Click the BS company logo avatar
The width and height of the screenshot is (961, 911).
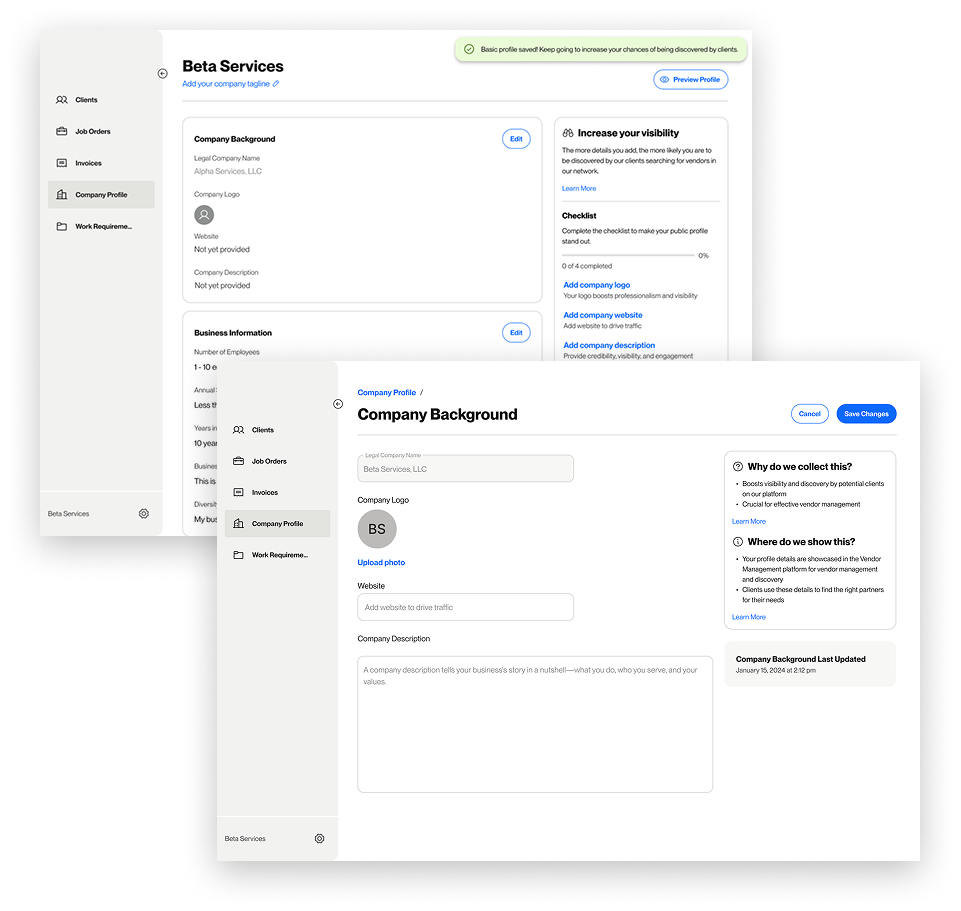pyautogui.click(x=377, y=529)
